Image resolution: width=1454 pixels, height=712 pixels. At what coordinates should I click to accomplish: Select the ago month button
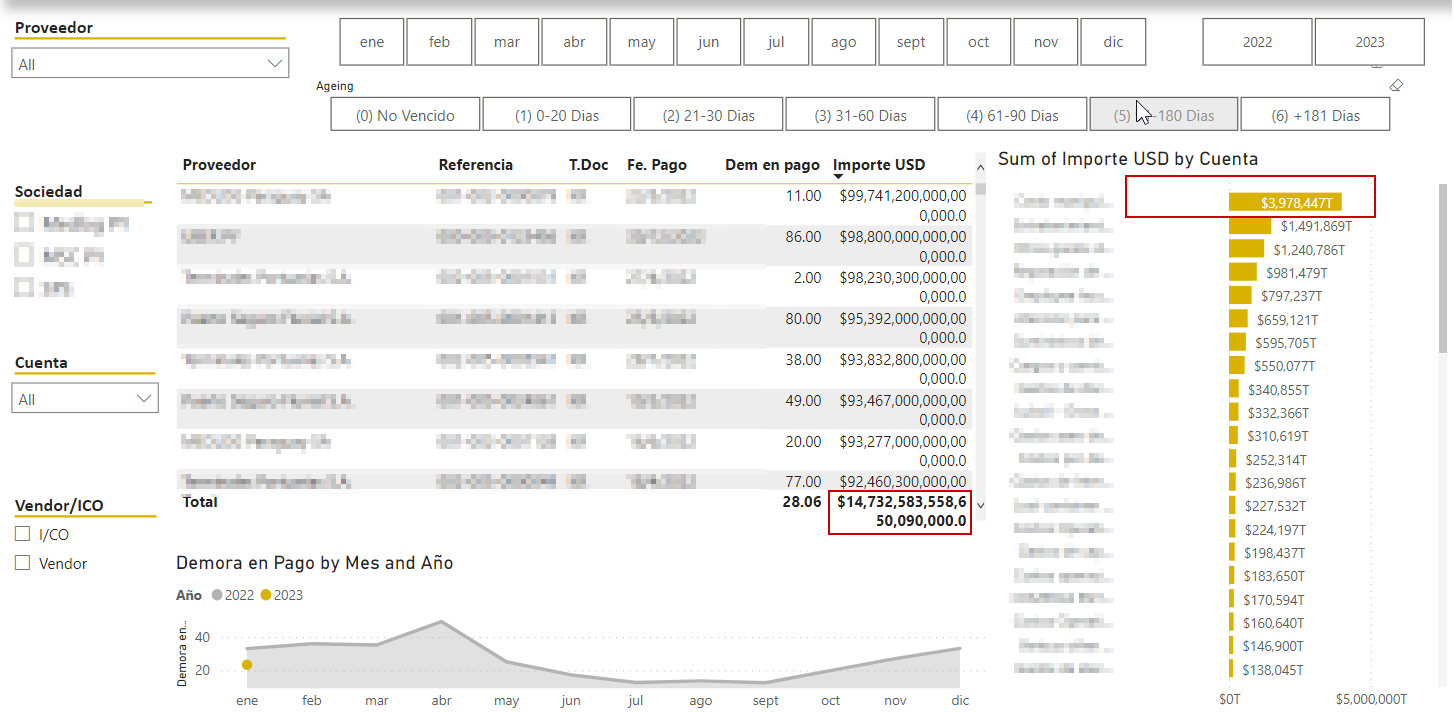coord(844,42)
